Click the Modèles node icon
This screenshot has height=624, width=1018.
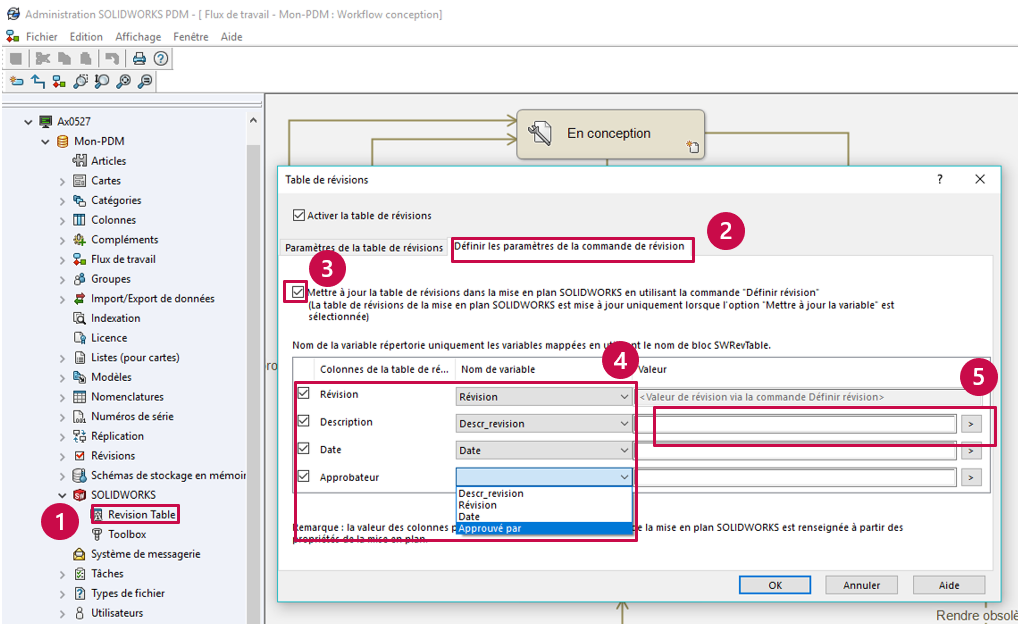click(x=79, y=377)
